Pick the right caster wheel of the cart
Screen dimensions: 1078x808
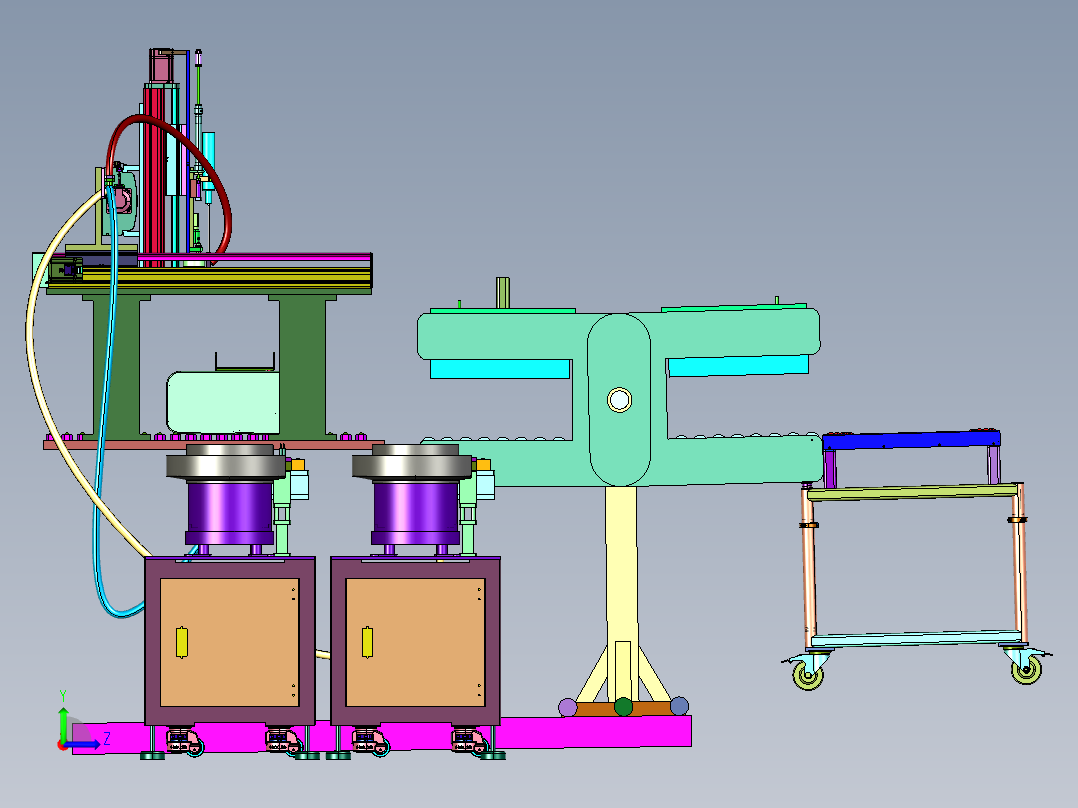pos(1026,670)
